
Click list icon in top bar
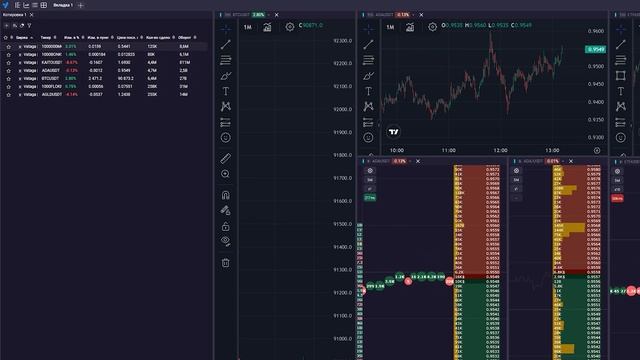click(35, 5)
